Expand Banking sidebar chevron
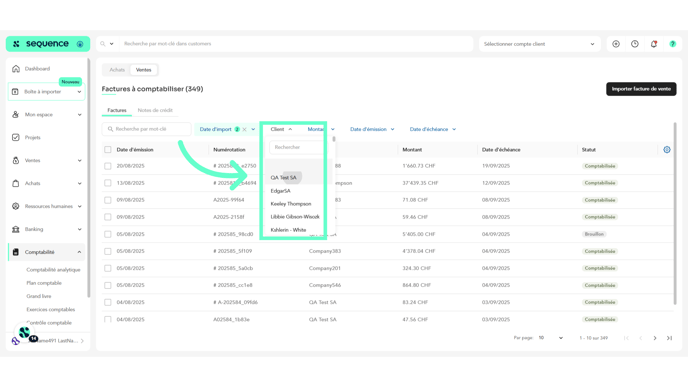 [x=79, y=229]
